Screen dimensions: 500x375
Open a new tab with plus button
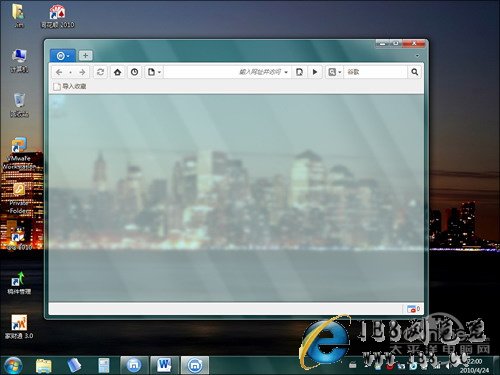coord(86,56)
